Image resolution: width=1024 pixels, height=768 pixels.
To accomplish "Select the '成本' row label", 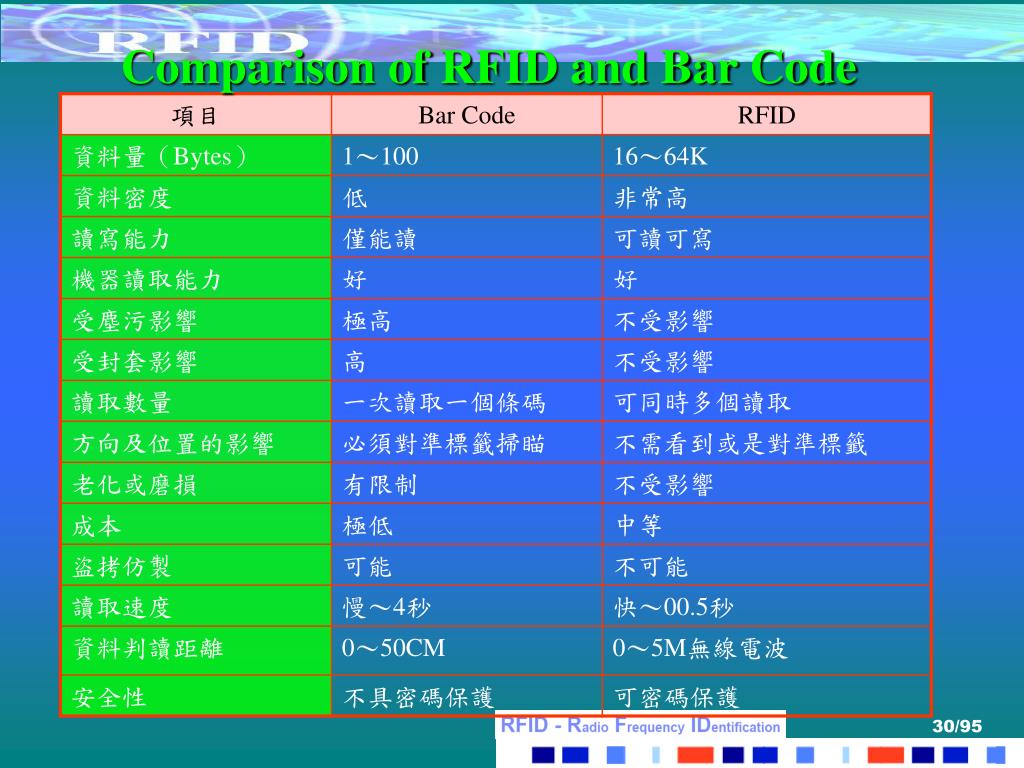I will pos(196,526).
